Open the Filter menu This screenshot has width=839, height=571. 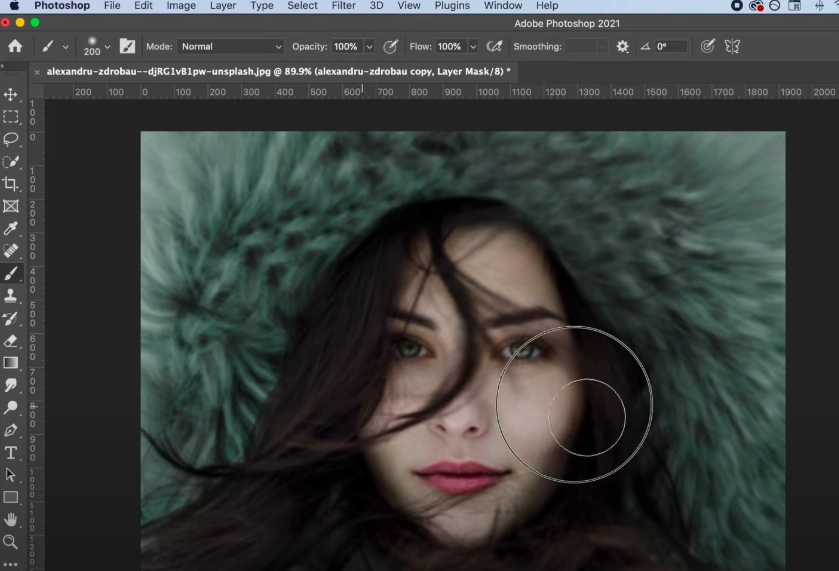tap(343, 6)
